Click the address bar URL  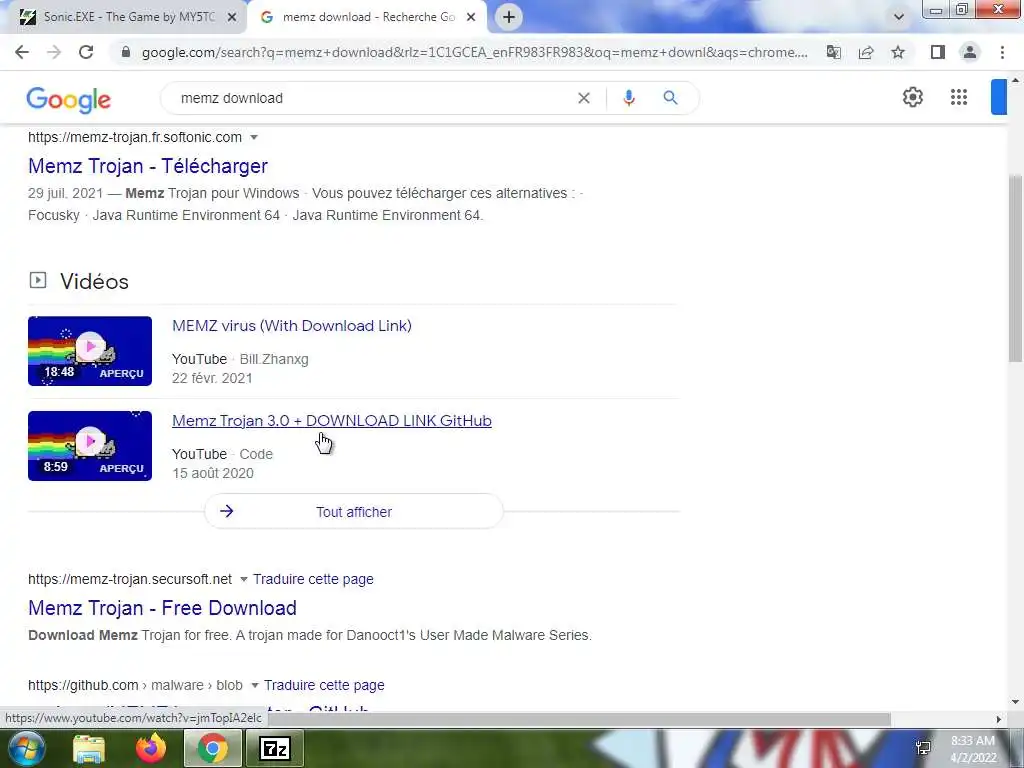pos(475,52)
